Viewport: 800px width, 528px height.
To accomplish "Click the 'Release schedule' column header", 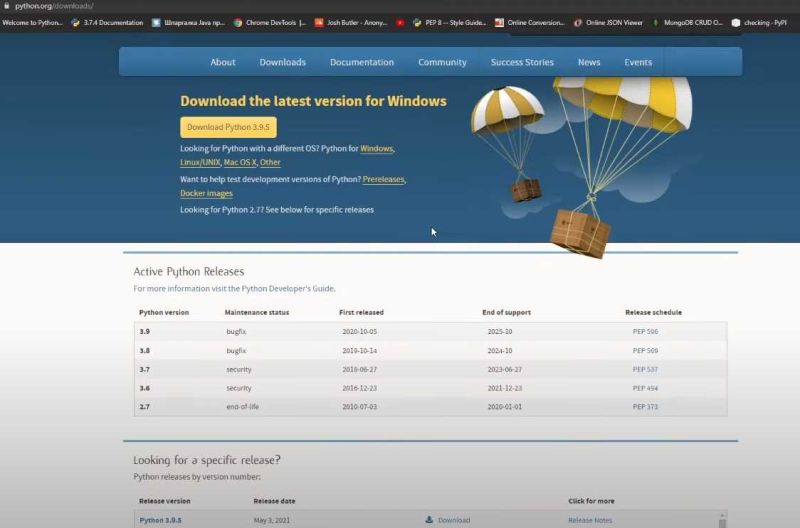I will click(x=653, y=312).
